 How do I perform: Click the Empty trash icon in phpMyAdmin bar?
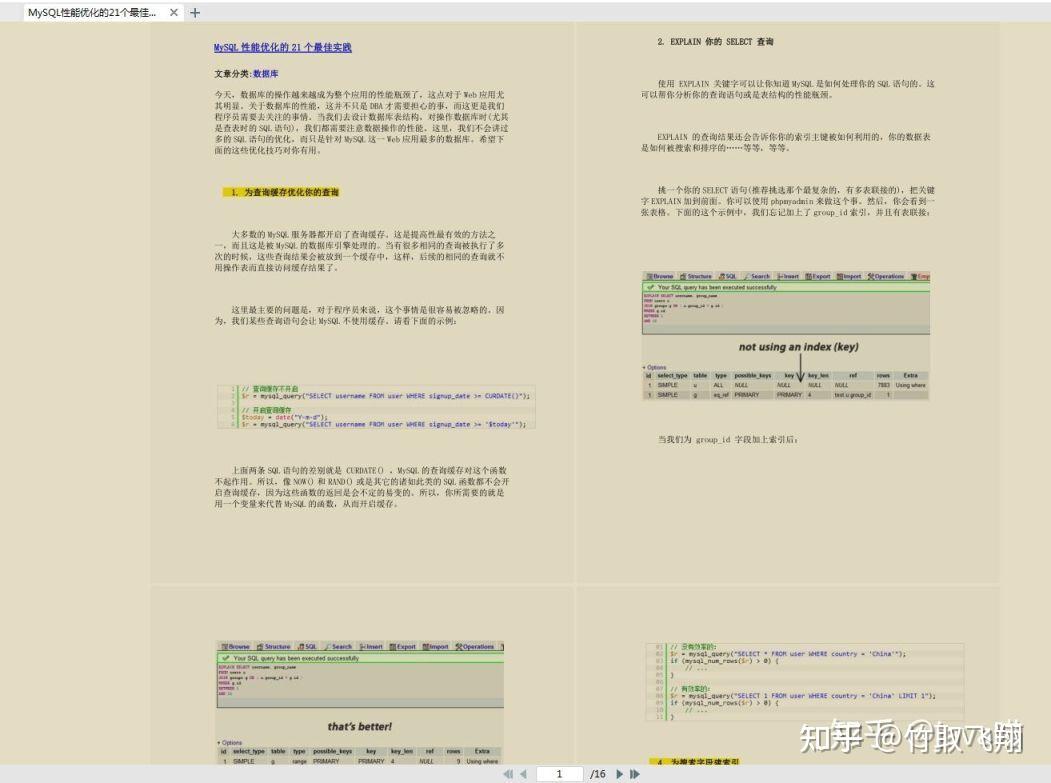[913, 278]
